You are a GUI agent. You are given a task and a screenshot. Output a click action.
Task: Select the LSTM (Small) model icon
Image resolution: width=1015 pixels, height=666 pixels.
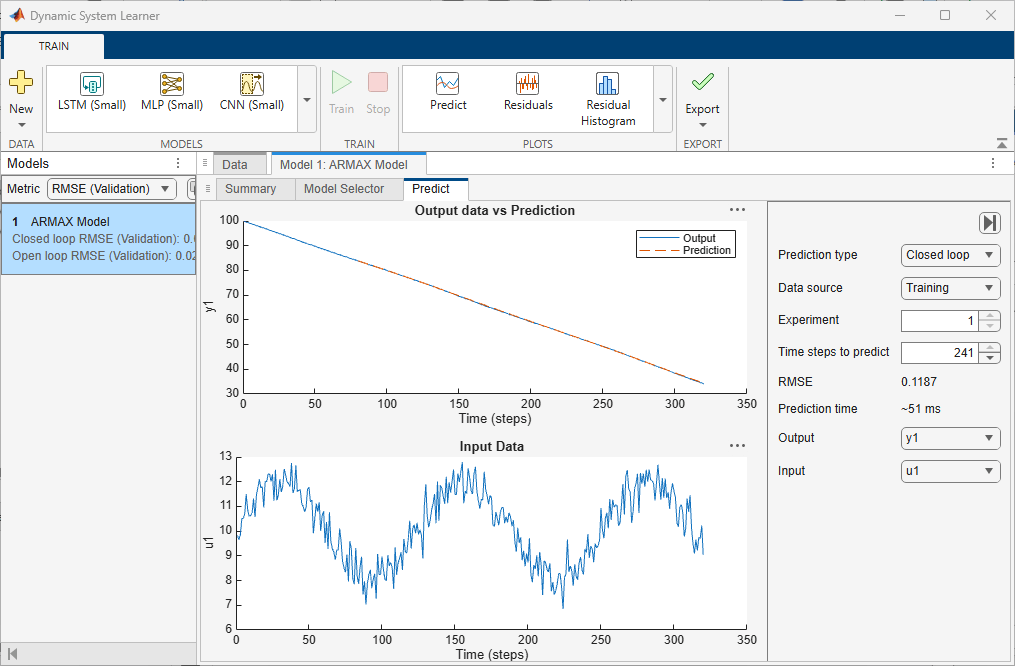(x=92, y=84)
